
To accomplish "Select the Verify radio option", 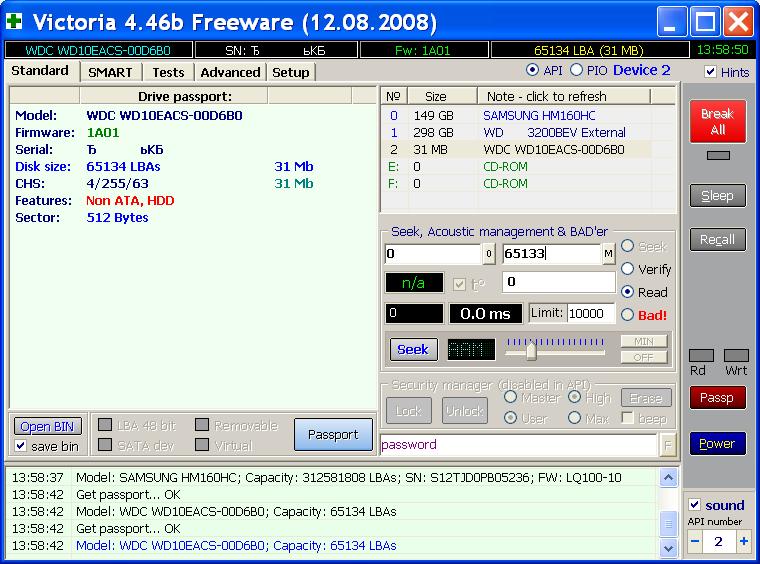I will click(628, 269).
